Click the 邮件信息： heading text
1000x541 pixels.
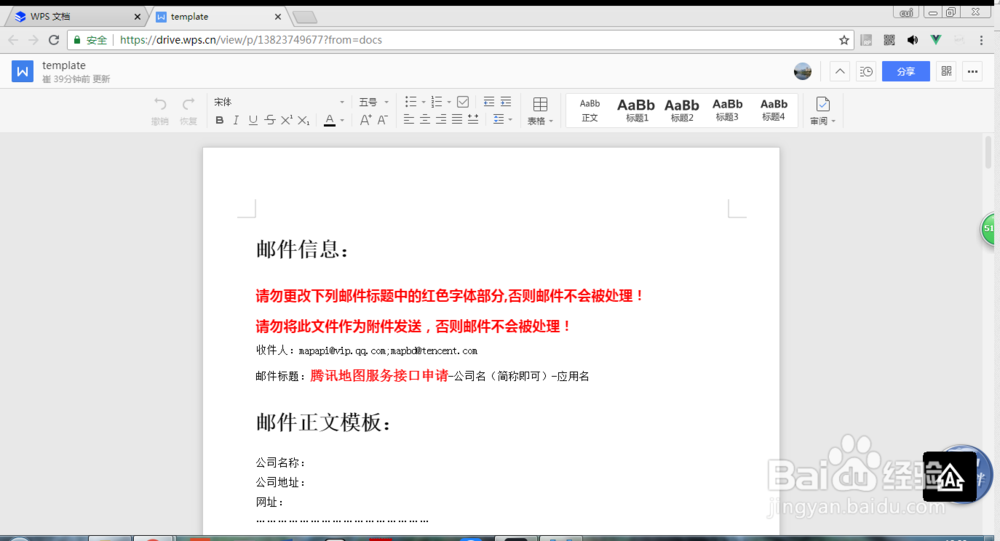302,249
